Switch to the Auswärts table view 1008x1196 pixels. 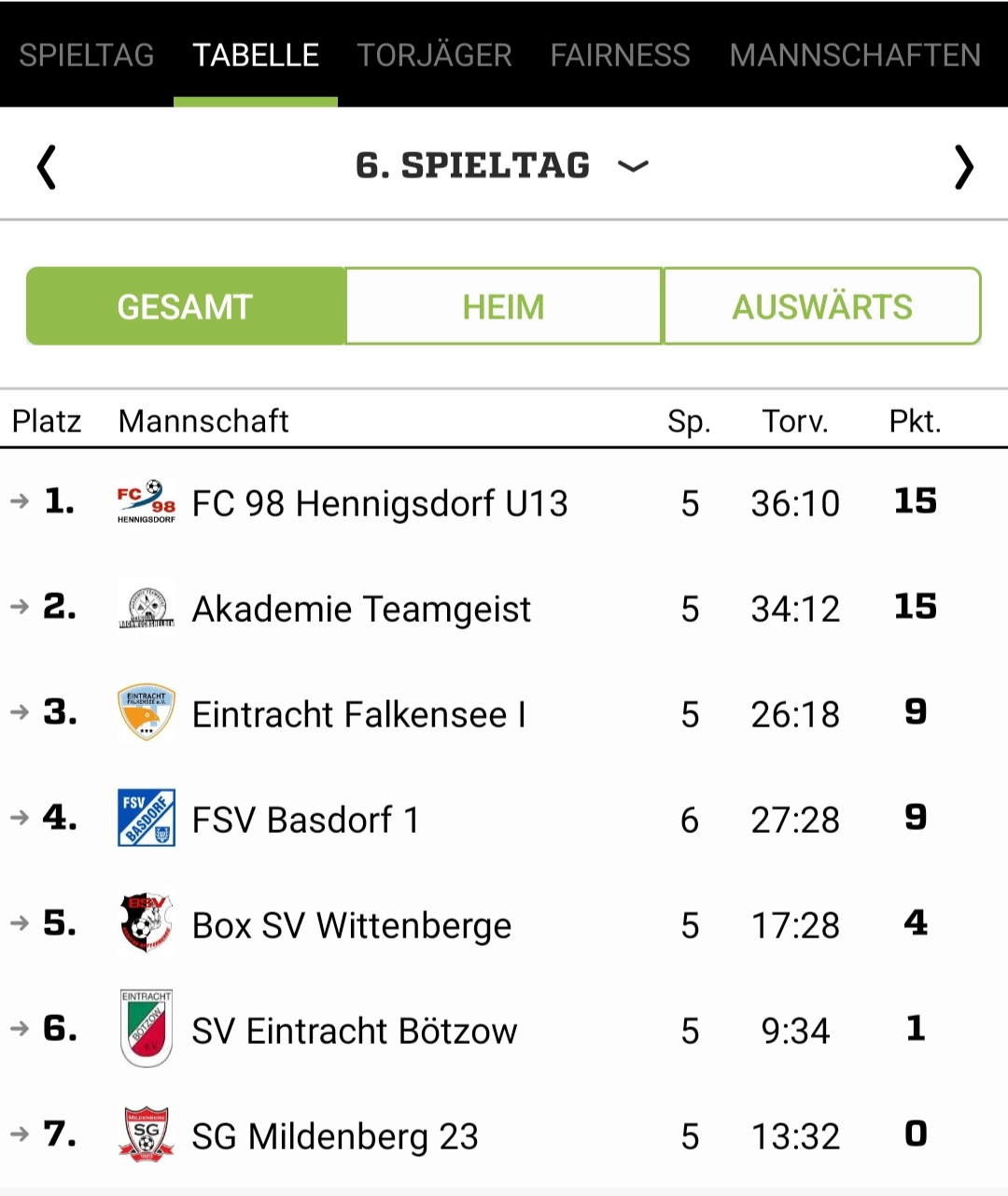click(821, 306)
